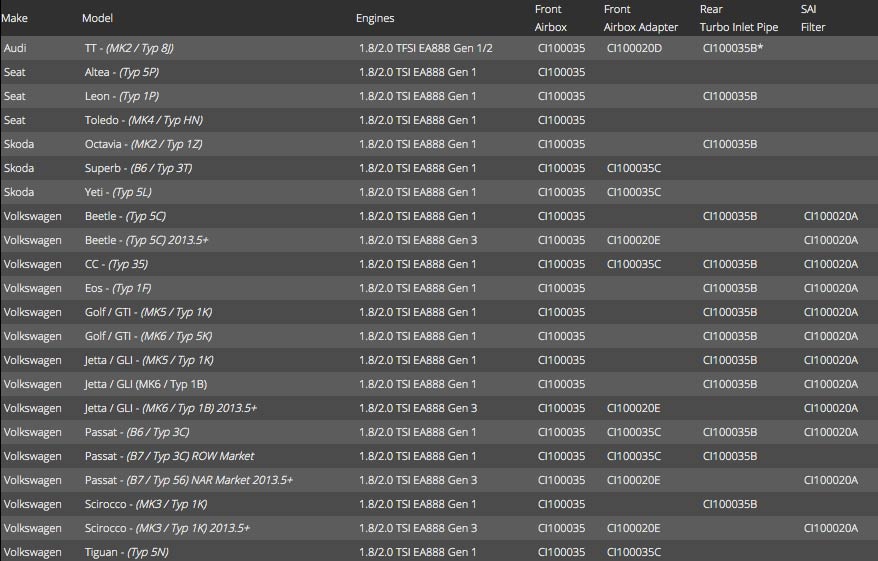The width and height of the screenshot is (878, 561).
Task: Select Passat B7 NAR Market 2013.5+ model
Action: 189,480
